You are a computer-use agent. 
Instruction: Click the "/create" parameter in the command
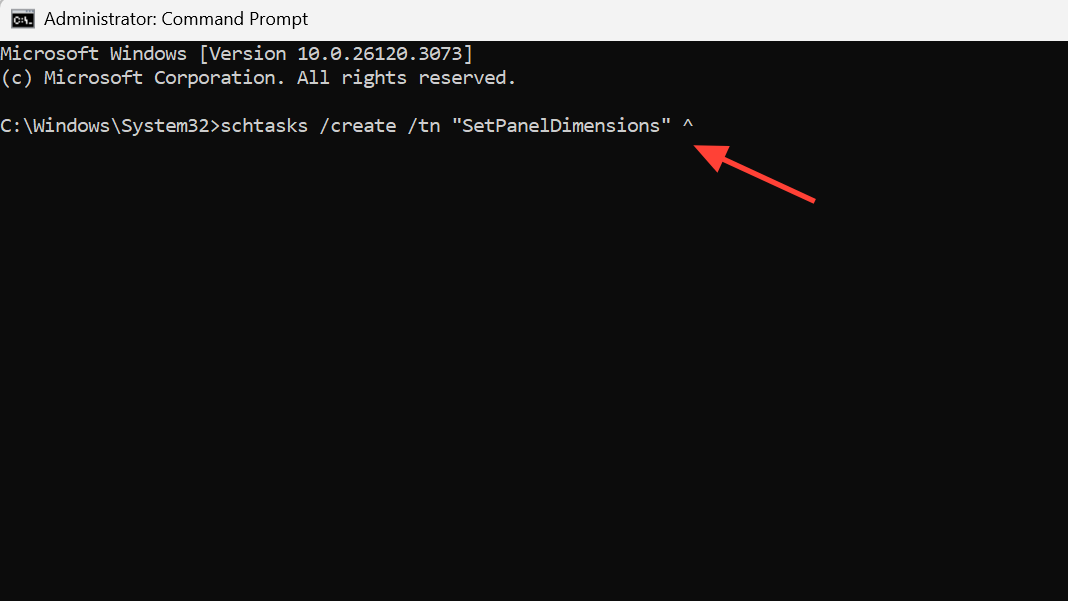point(358,126)
